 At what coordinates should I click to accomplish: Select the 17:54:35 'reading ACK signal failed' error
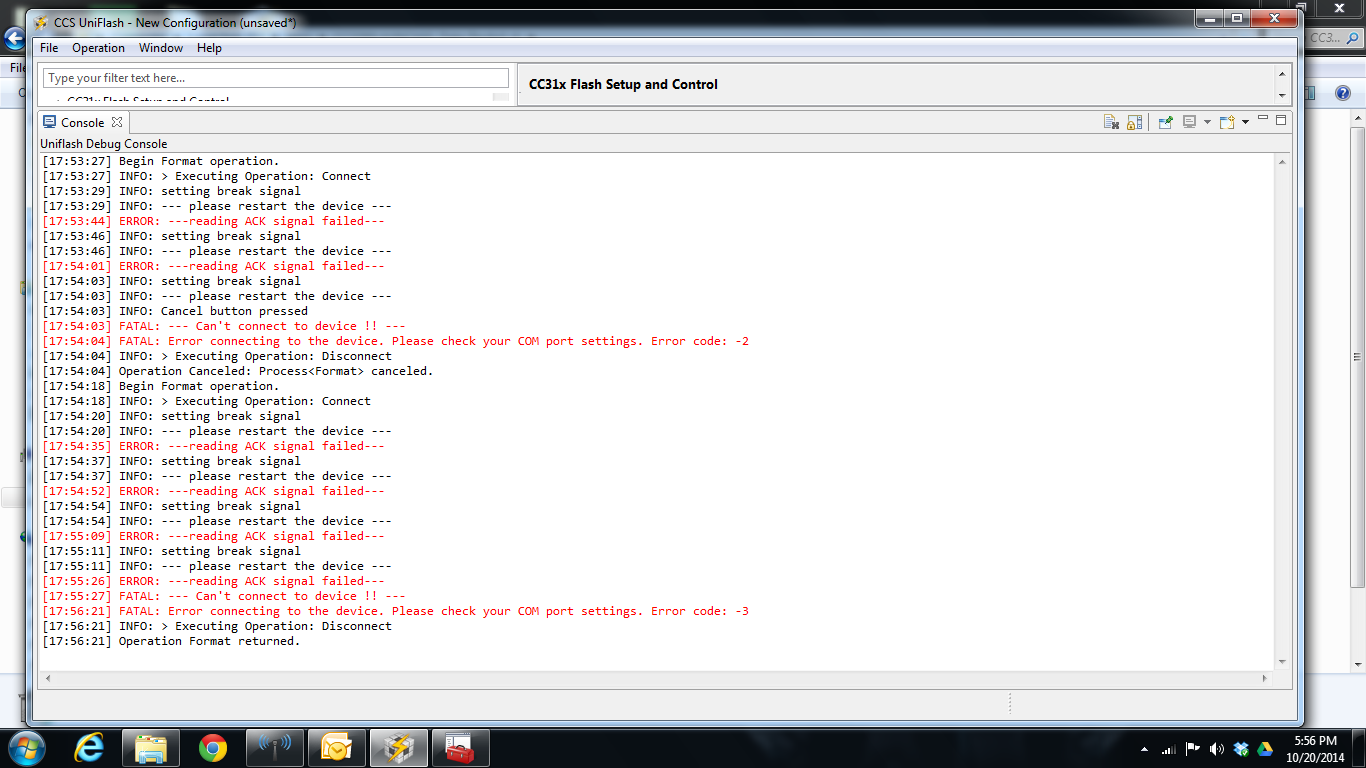pyautogui.click(x=213, y=446)
